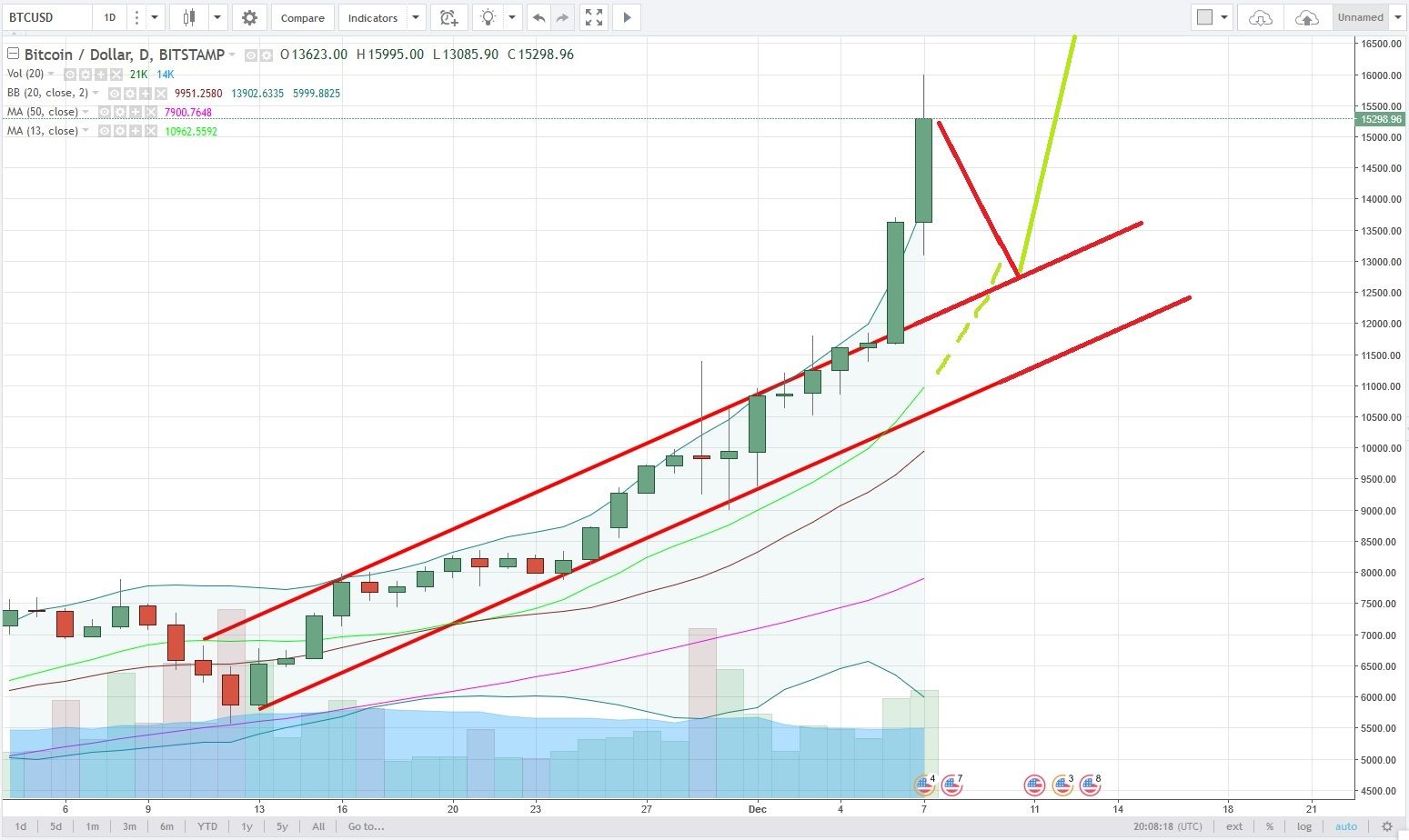Switch the range to 1d

pos(21,826)
